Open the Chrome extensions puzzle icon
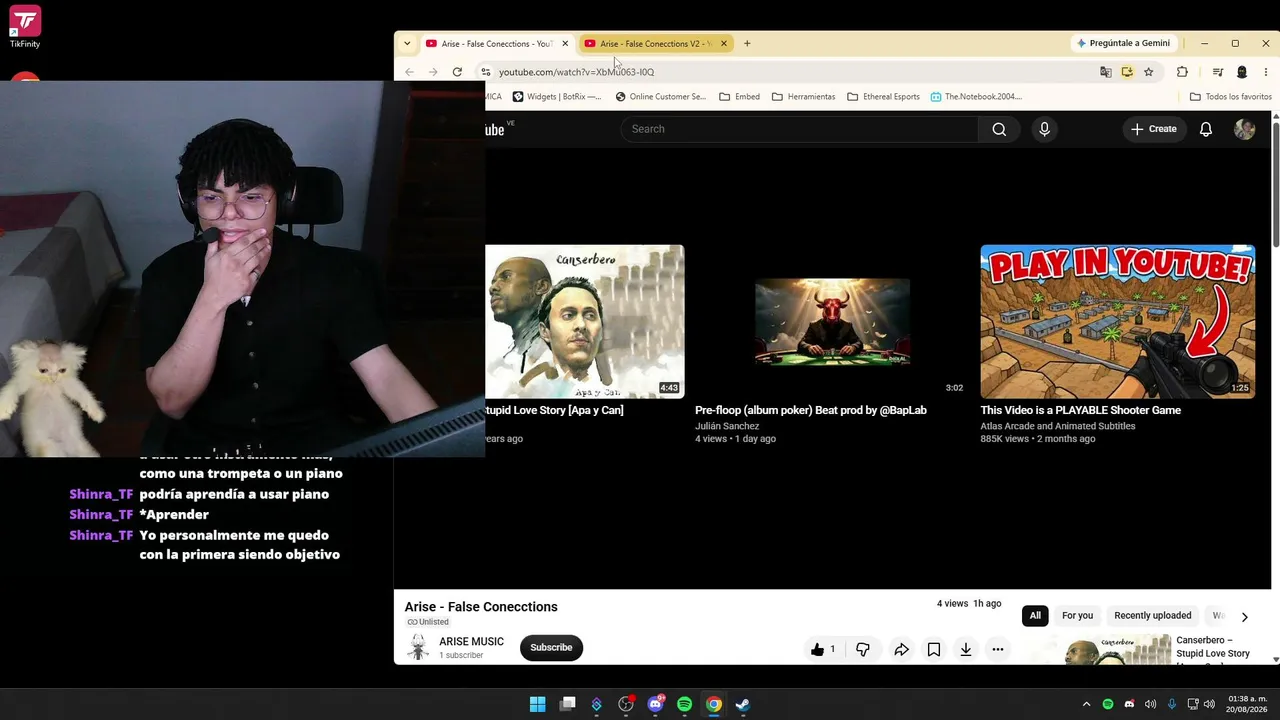The width and height of the screenshot is (1280, 720). click(x=1182, y=72)
